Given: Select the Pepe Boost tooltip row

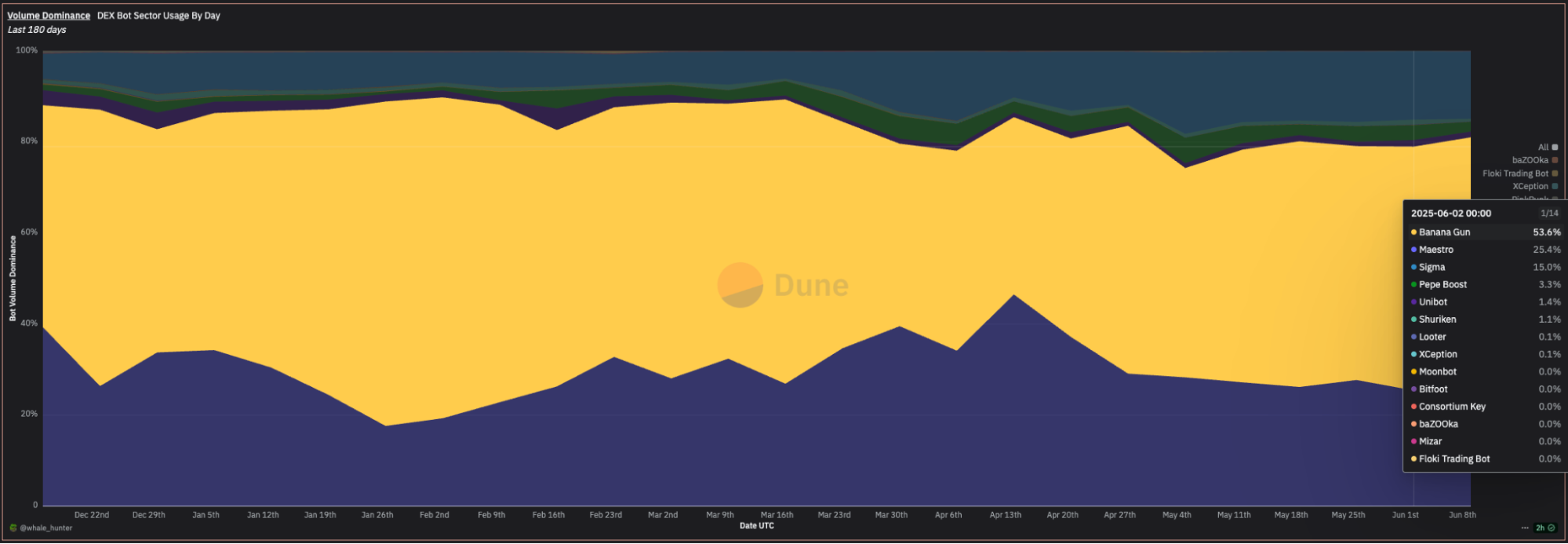Looking at the screenshot, I should tap(1485, 285).
